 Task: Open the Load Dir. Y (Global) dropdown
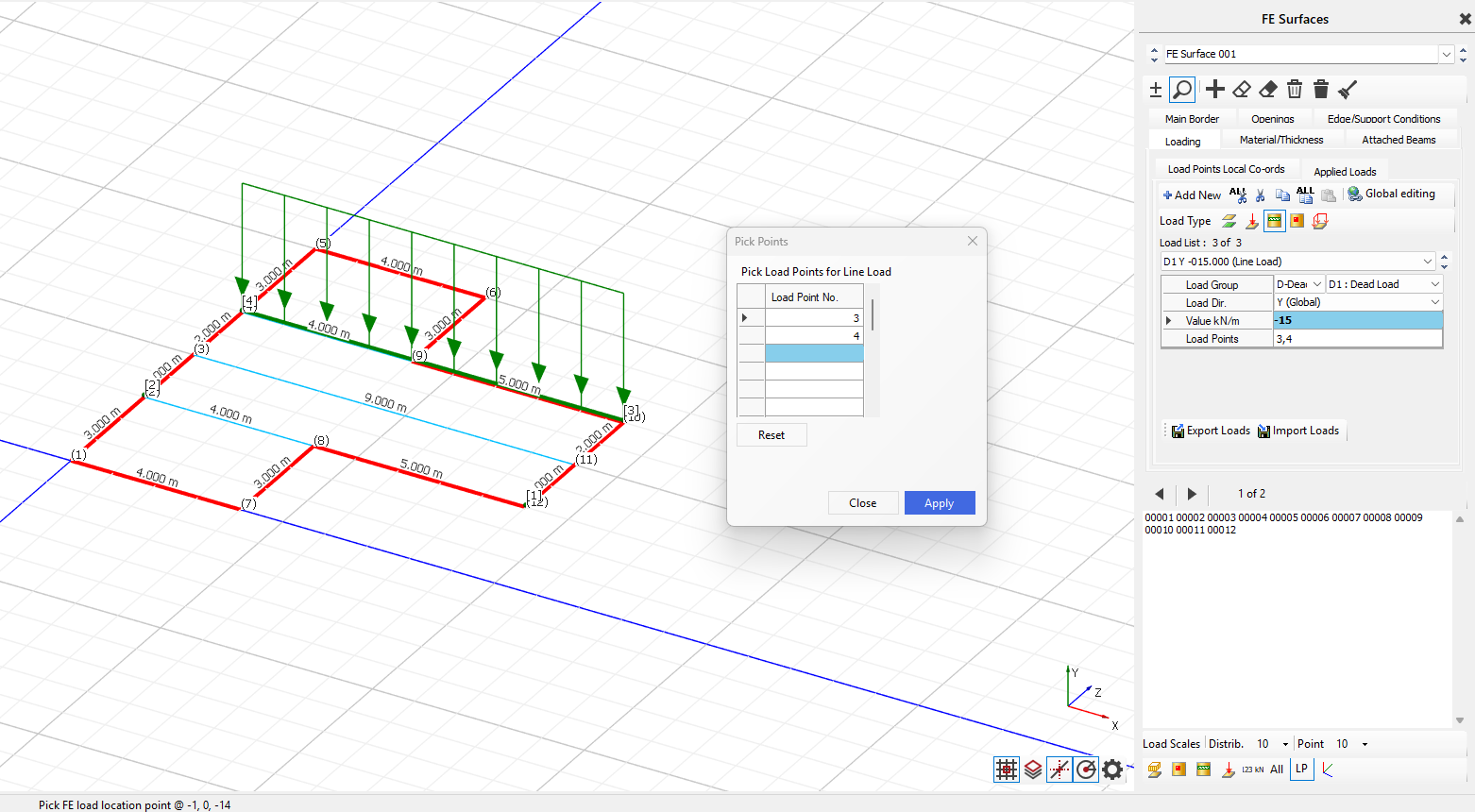point(1435,302)
